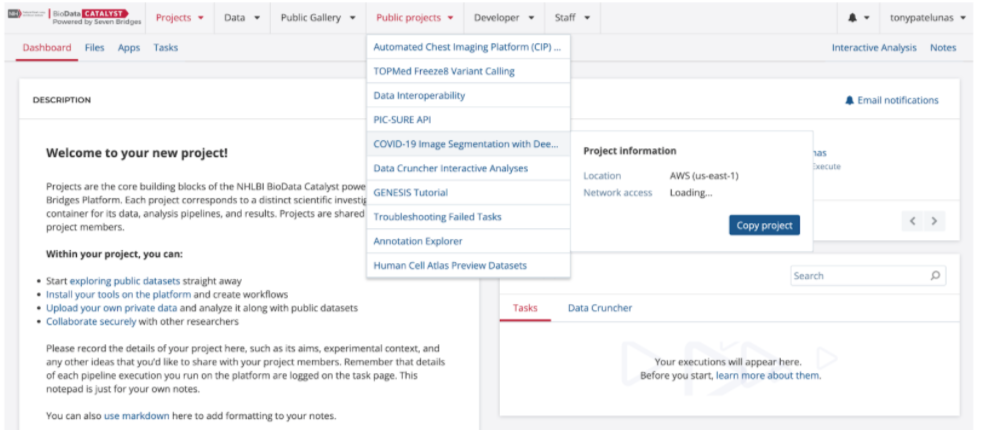Screen dimensions: 981x430
Task: Select Troubleshooting Failed Tasks project
Action: point(469,217)
